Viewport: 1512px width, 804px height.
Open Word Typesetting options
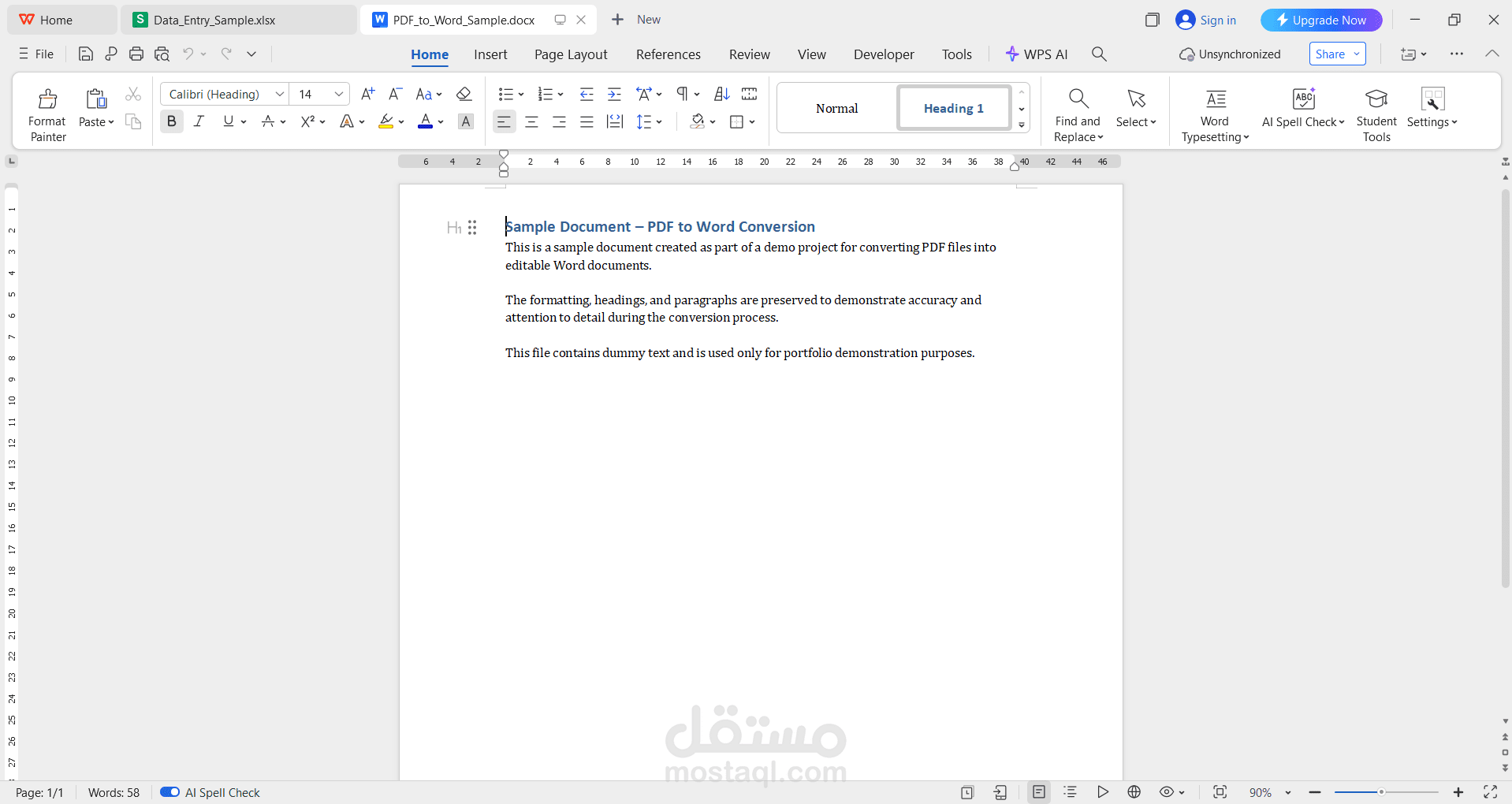point(1215,112)
